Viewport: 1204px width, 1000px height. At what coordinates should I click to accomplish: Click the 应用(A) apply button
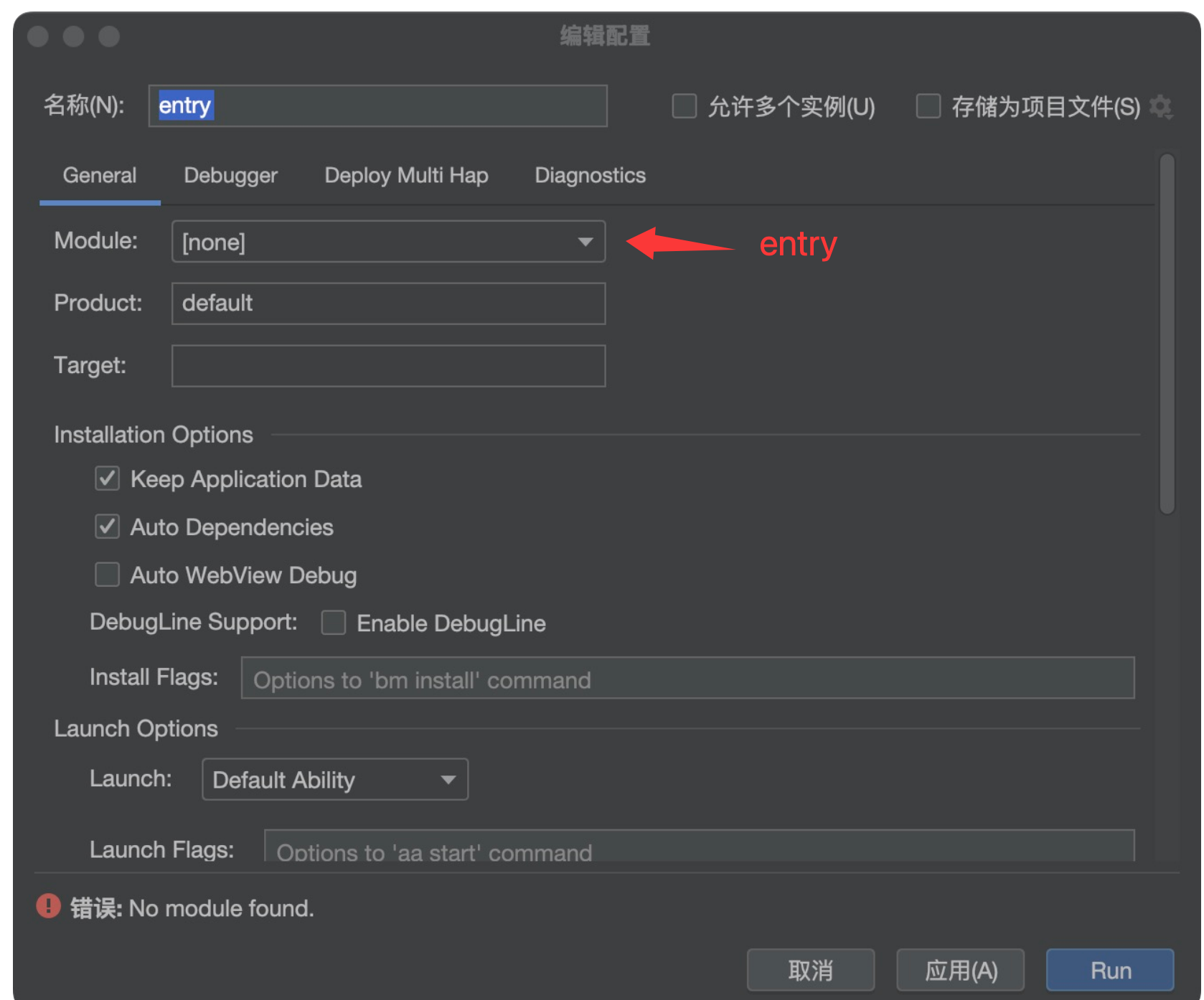coord(961,970)
